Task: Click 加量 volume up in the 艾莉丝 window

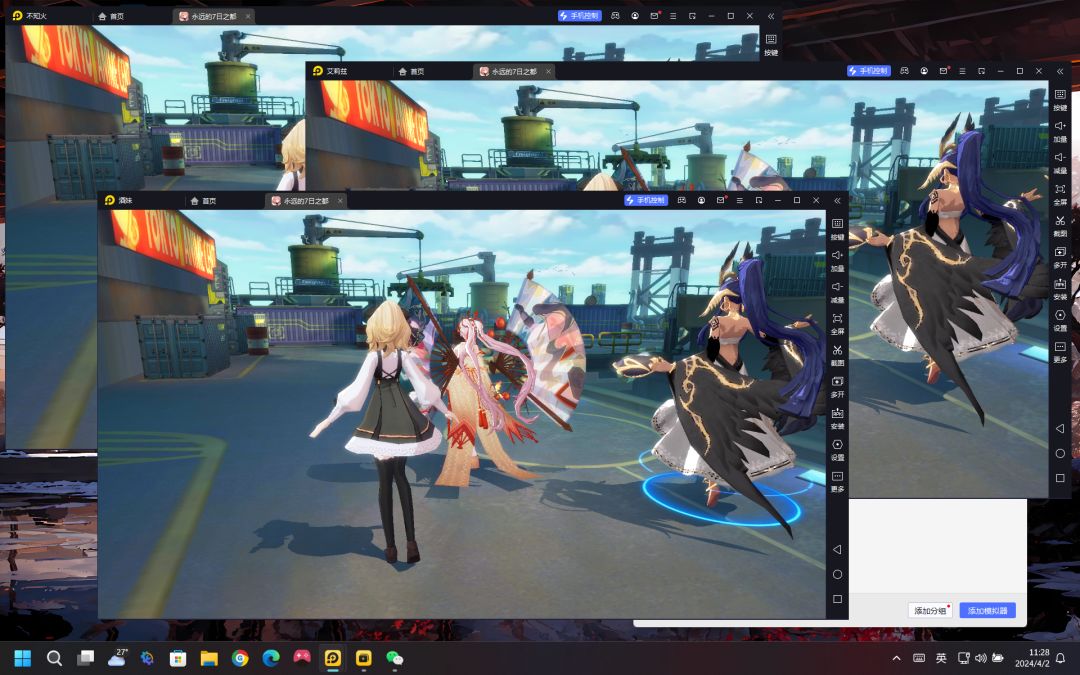Action: [x=1060, y=131]
